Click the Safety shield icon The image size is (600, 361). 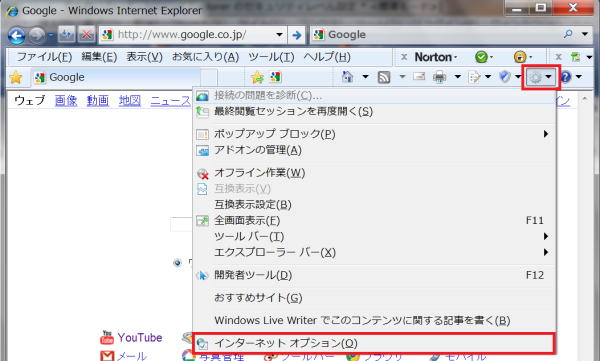(x=505, y=77)
